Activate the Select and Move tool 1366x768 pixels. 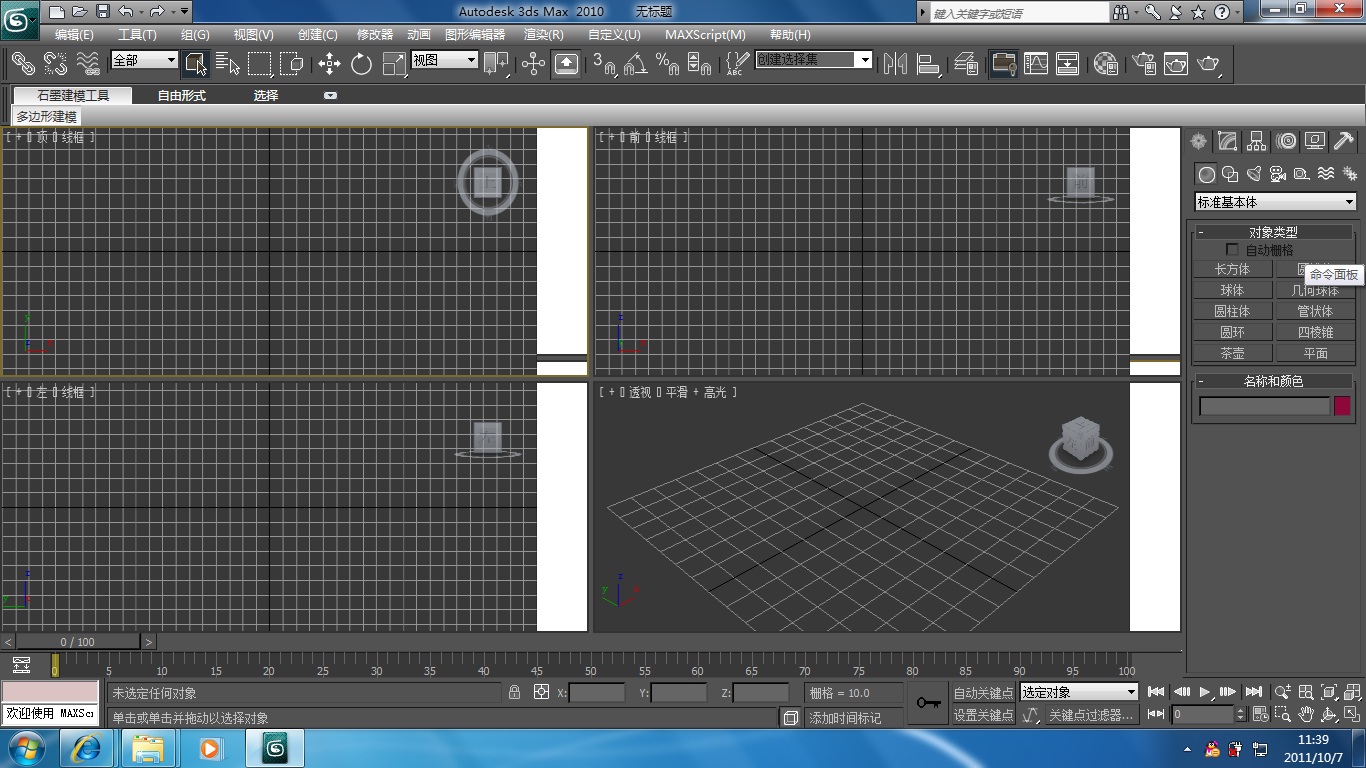tap(330, 64)
